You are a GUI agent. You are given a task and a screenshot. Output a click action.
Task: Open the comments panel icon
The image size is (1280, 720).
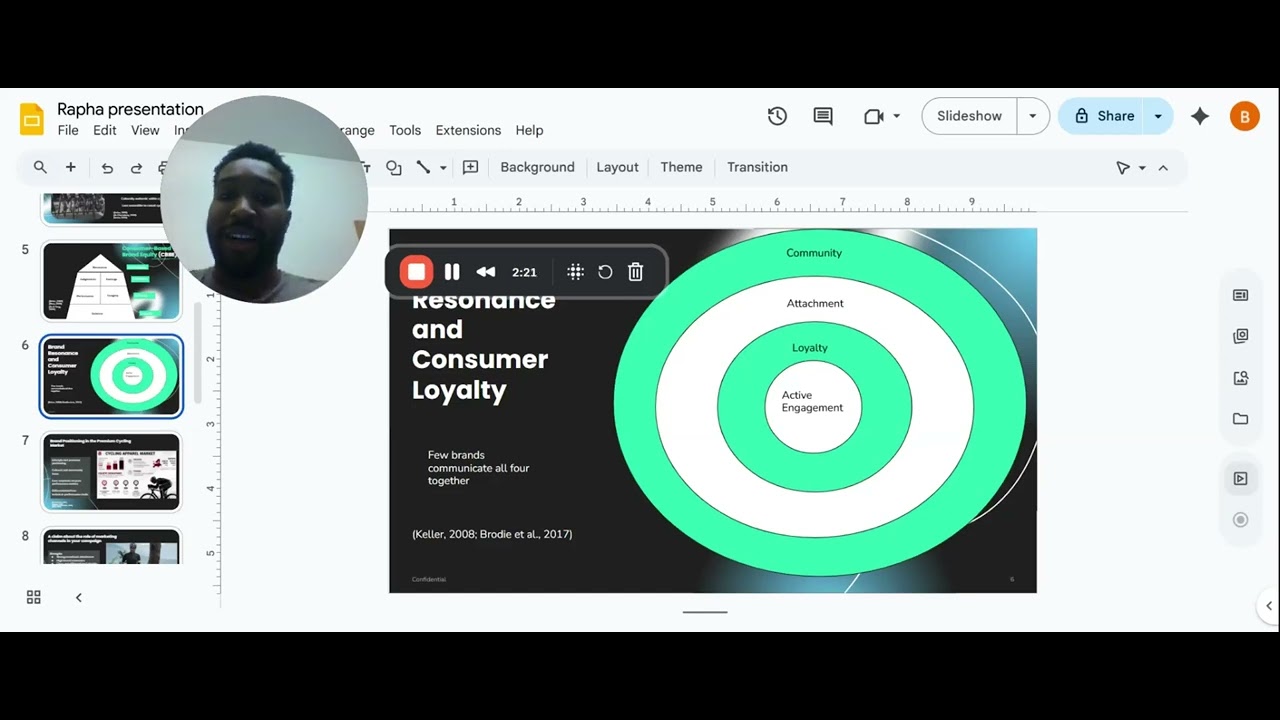click(823, 116)
